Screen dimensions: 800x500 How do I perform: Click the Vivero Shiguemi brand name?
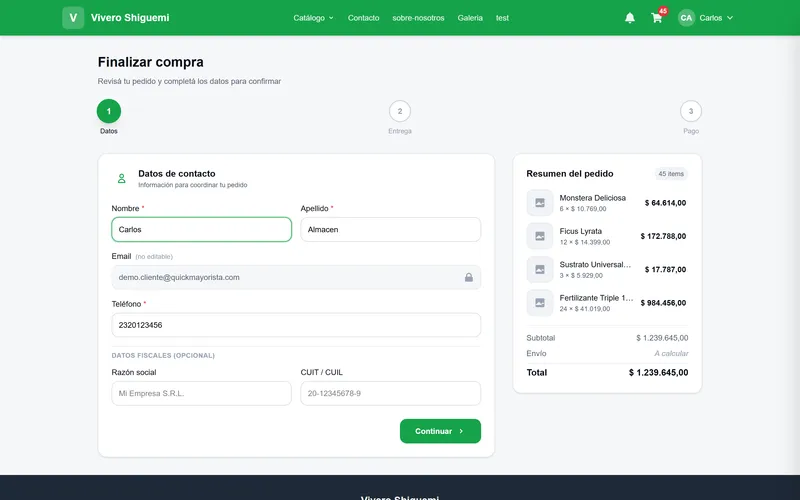click(x=130, y=18)
